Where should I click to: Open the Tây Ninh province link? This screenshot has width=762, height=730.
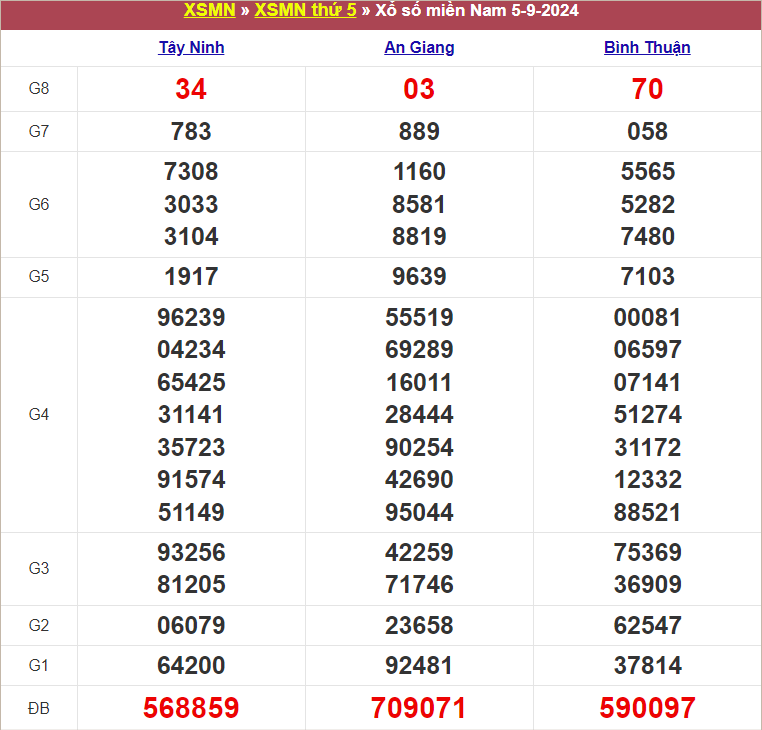(x=191, y=48)
